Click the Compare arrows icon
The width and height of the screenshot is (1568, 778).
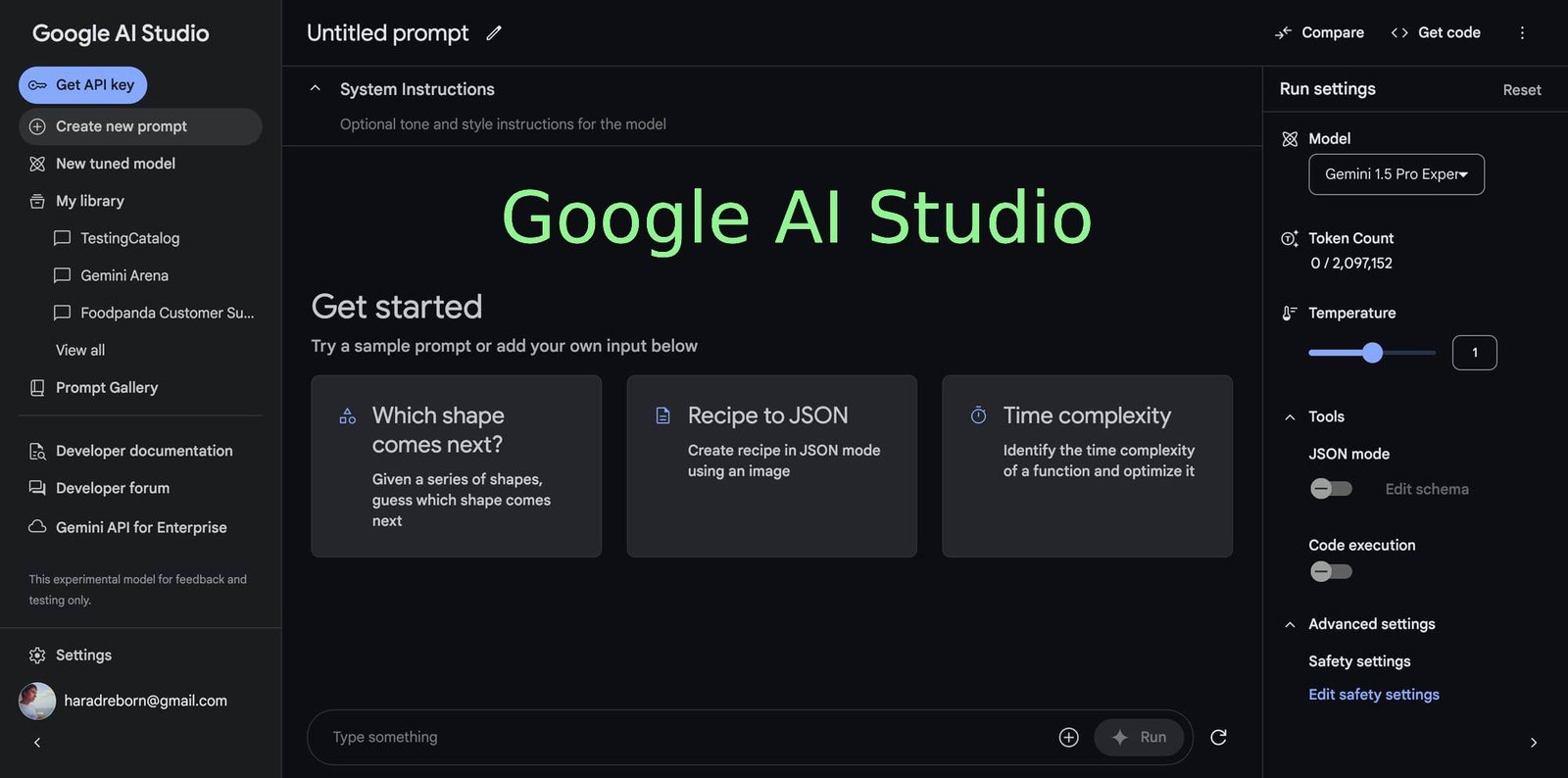(x=1283, y=32)
